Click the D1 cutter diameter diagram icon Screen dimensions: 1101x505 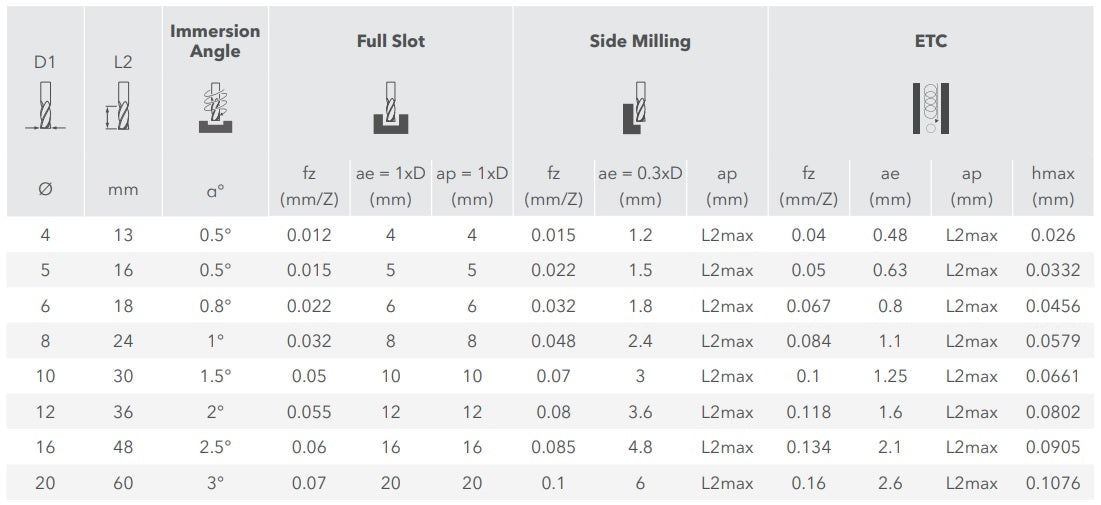(x=44, y=107)
